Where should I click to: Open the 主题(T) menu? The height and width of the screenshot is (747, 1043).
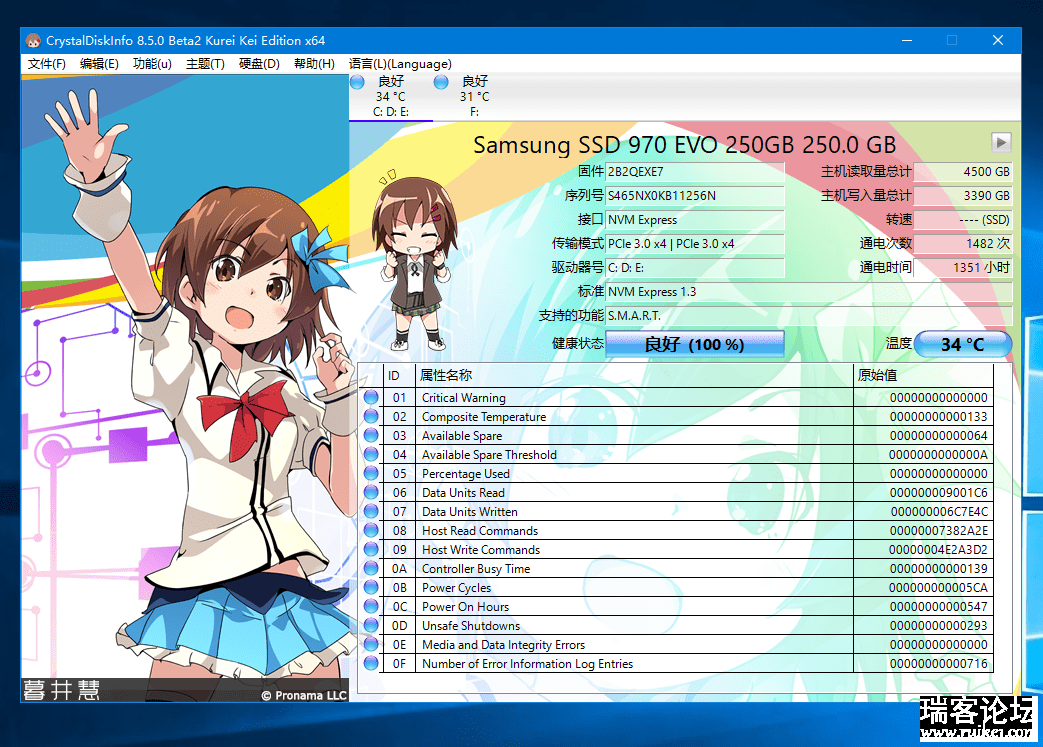(x=205, y=64)
